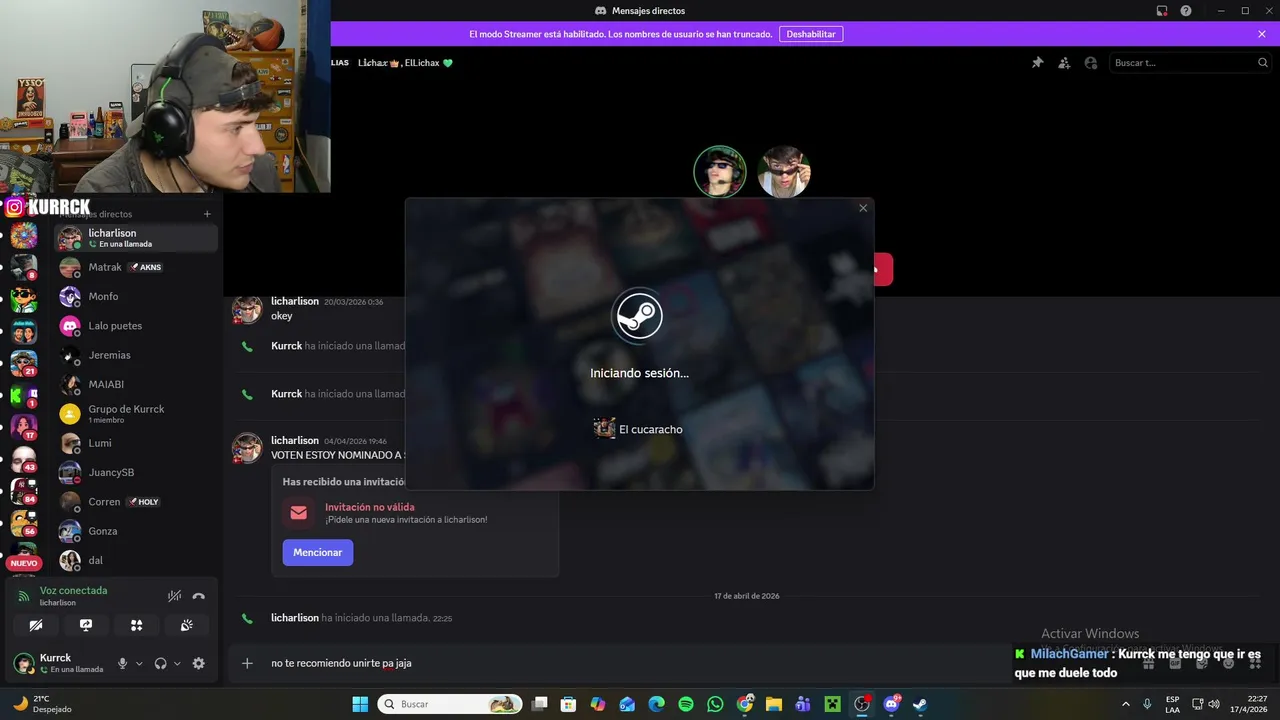This screenshot has width=1280, height=720.
Task: Open Minecraft from the taskbar
Action: tap(832, 704)
